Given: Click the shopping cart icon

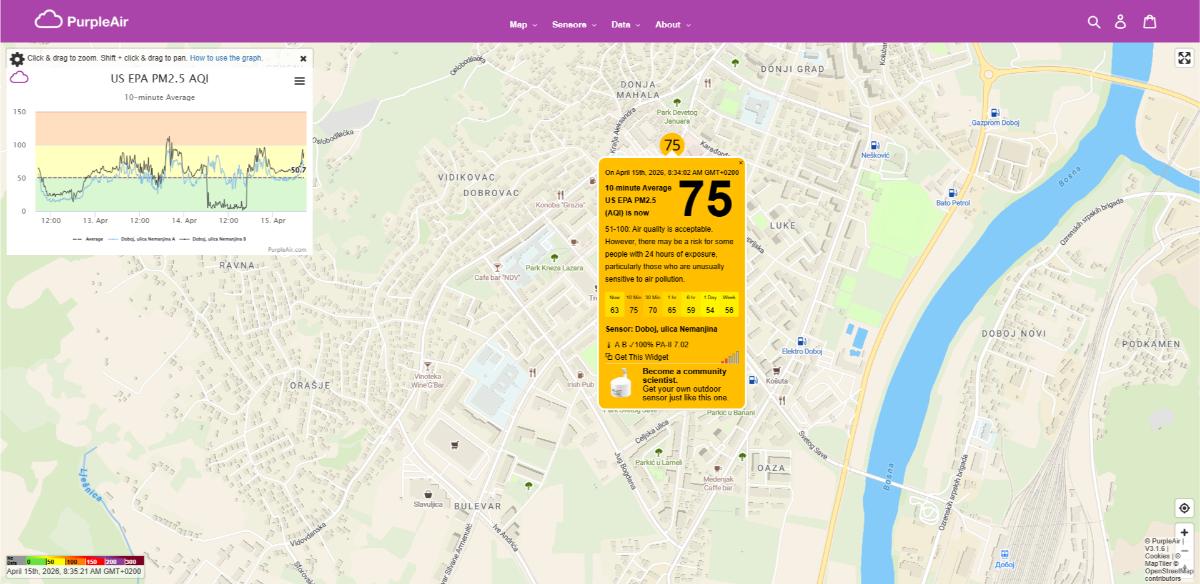Looking at the screenshot, I should coord(1150,19).
